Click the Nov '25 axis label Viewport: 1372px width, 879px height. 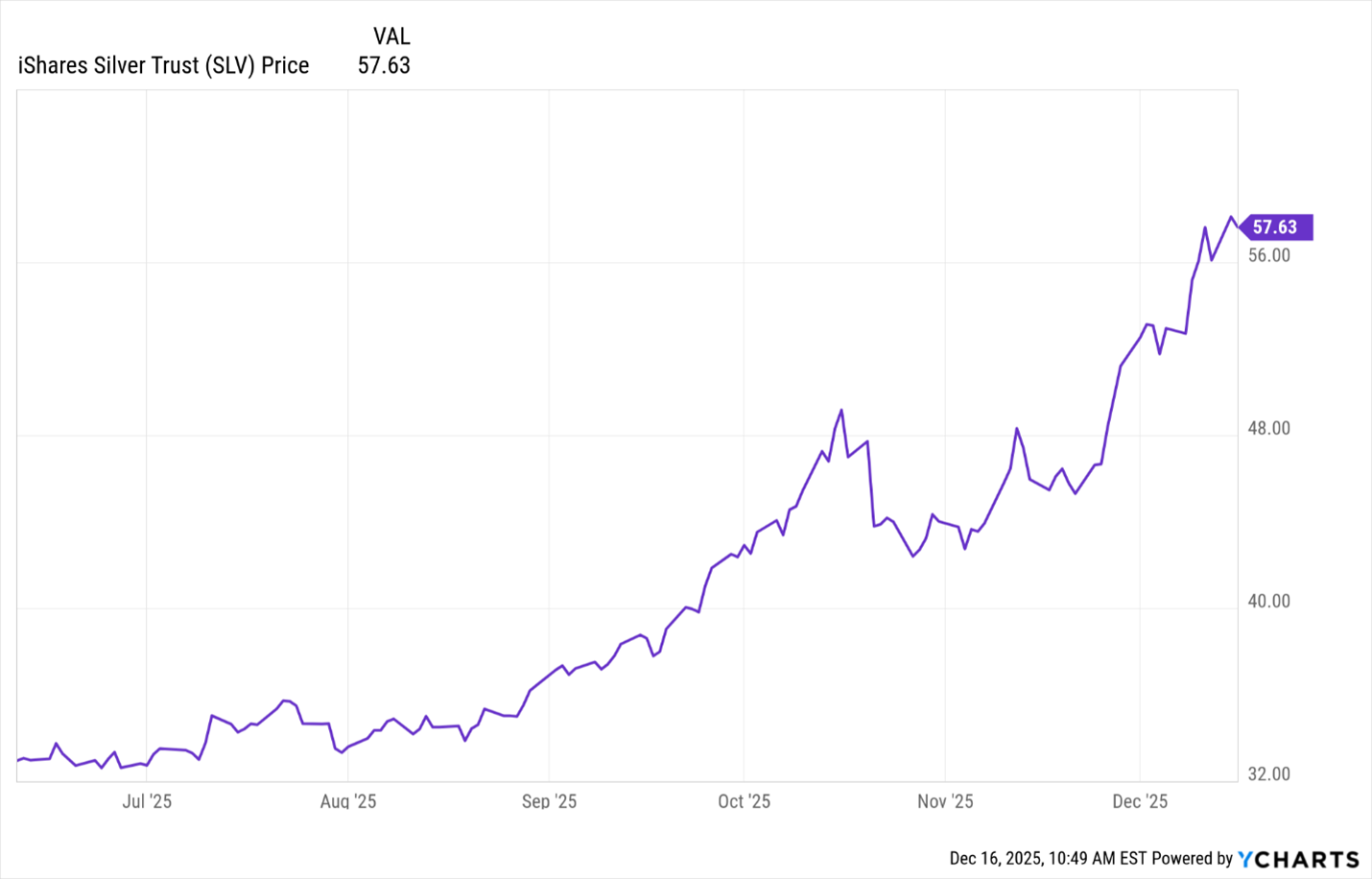point(945,801)
